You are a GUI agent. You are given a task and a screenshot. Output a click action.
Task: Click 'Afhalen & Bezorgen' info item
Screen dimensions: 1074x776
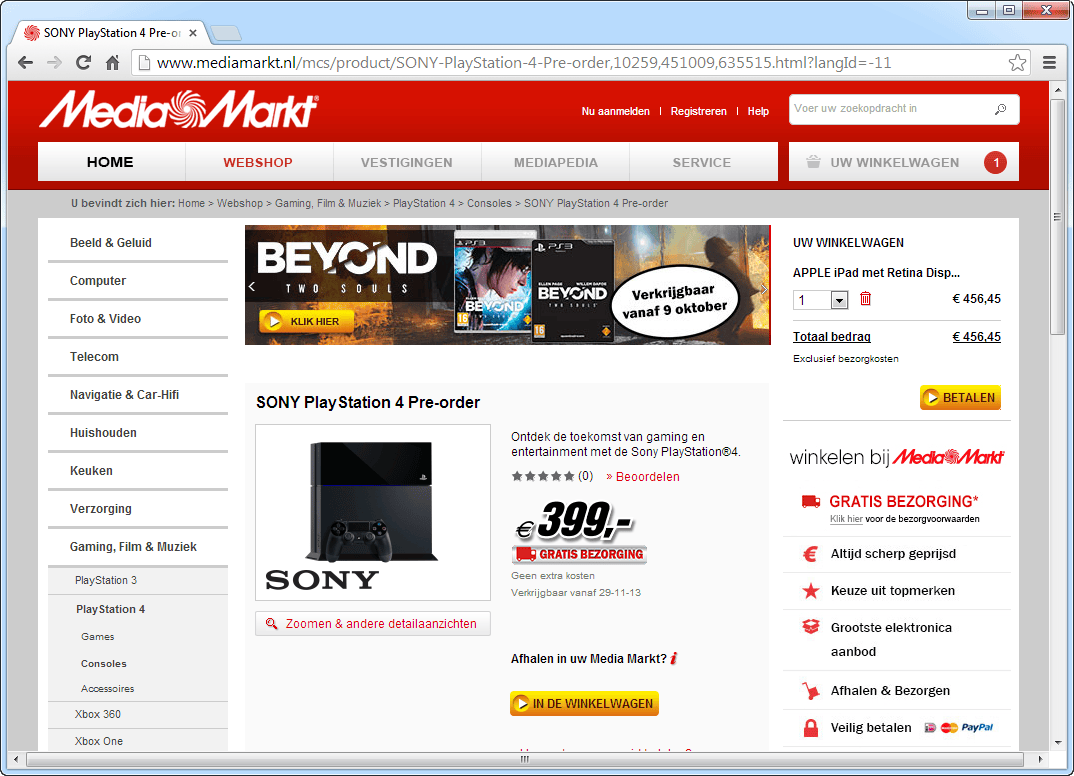[x=890, y=690]
